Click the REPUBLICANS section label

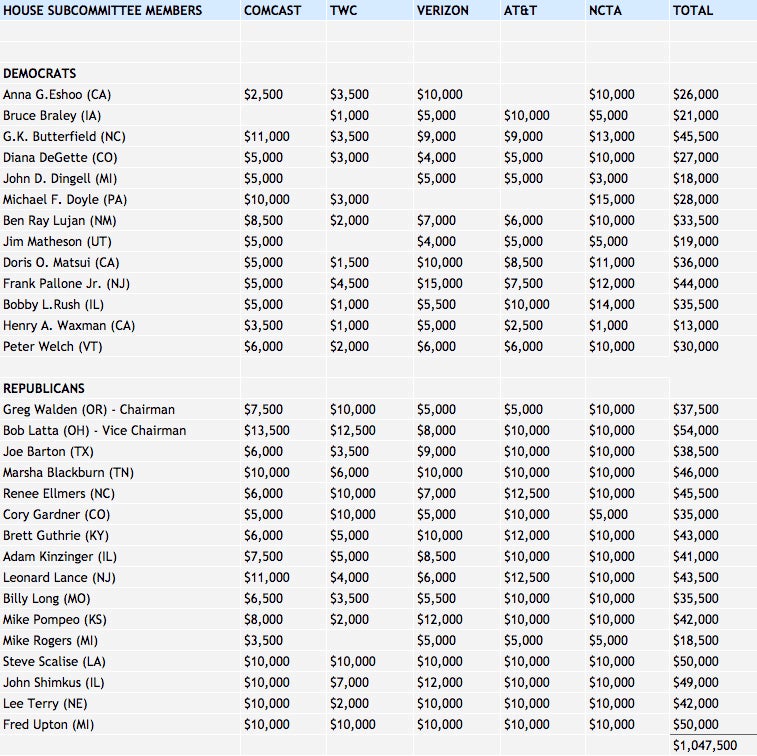click(x=44, y=388)
